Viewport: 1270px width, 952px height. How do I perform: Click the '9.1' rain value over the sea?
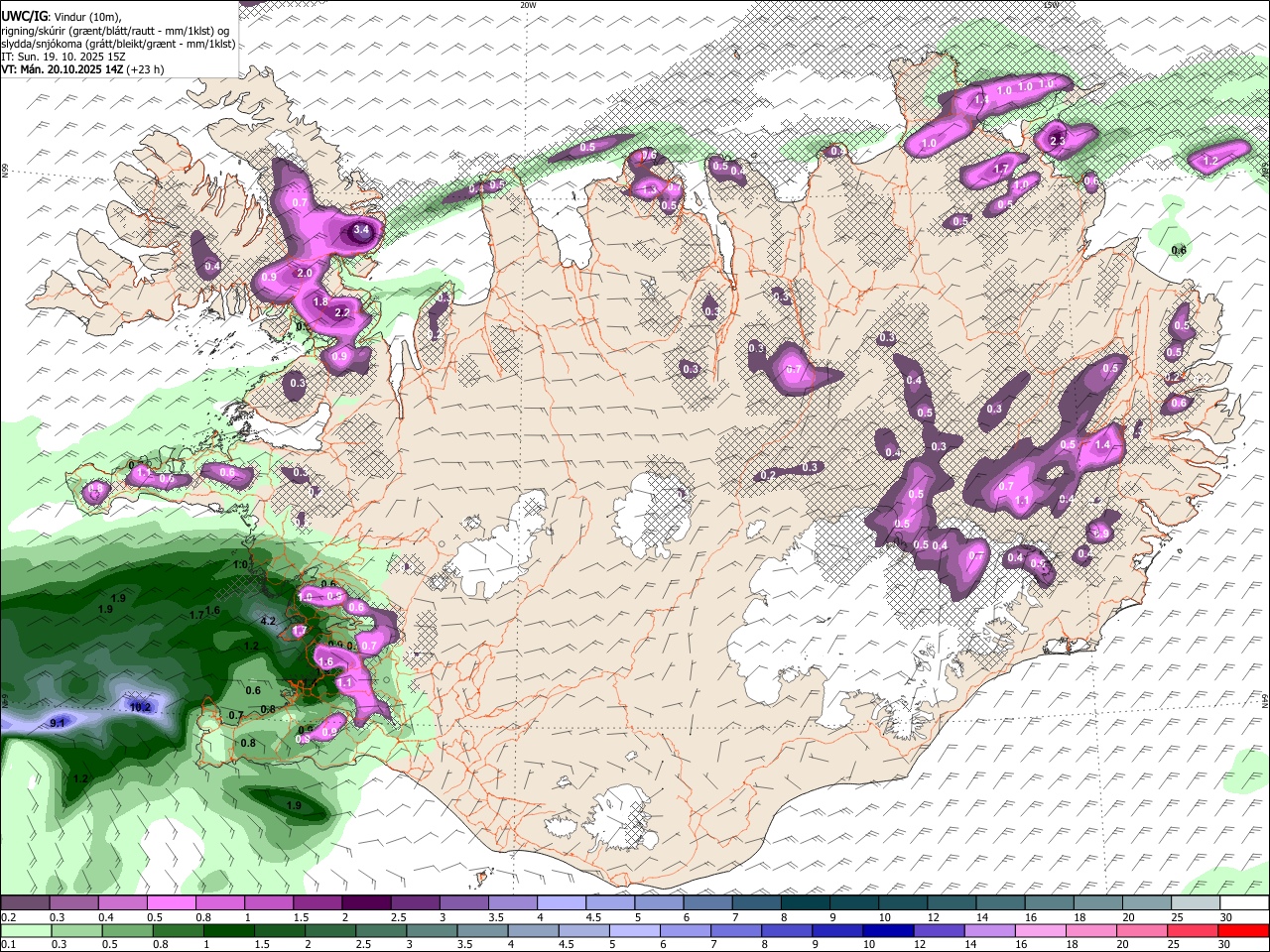tap(58, 723)
